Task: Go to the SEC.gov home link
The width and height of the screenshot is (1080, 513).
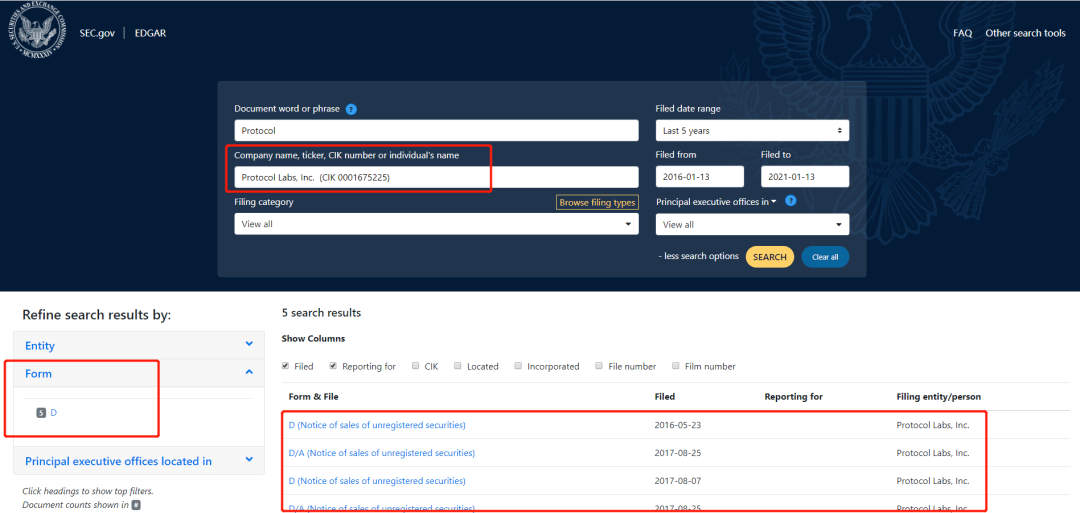Action: [96, 33]
